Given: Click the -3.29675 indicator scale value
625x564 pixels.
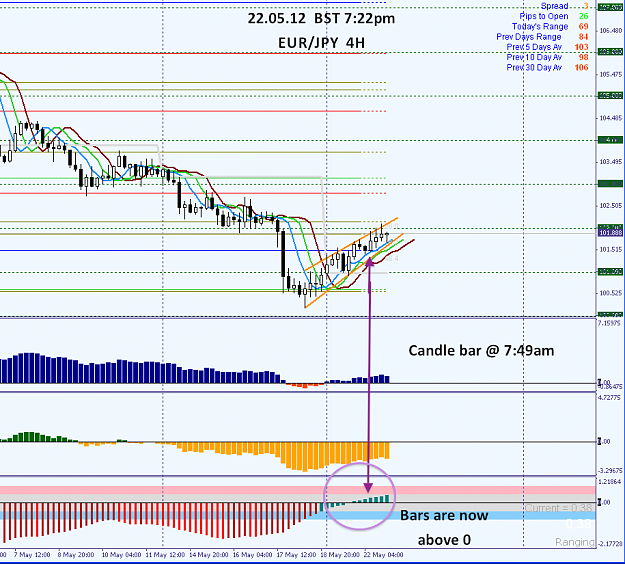Looking at the screenshot, I should [609, 471].
